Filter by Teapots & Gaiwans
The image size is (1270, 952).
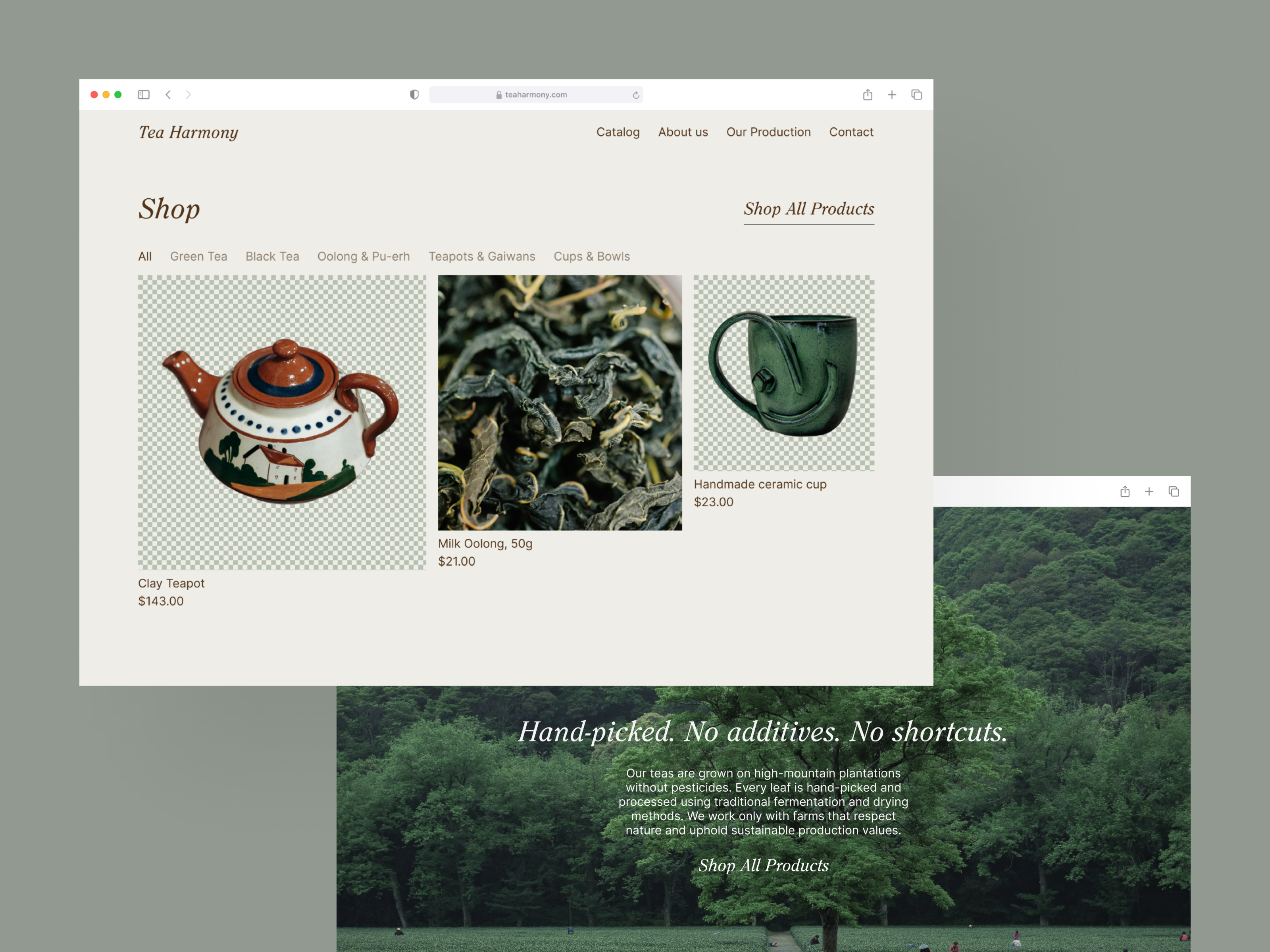coord(482,257)
